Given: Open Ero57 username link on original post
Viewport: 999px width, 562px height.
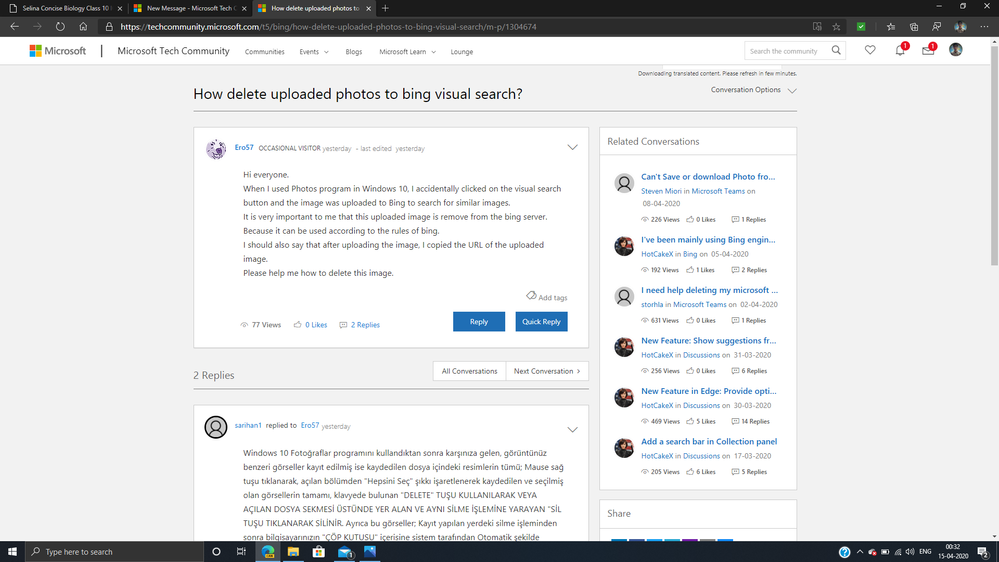Looking at the screenshot, I should [244, 147].
